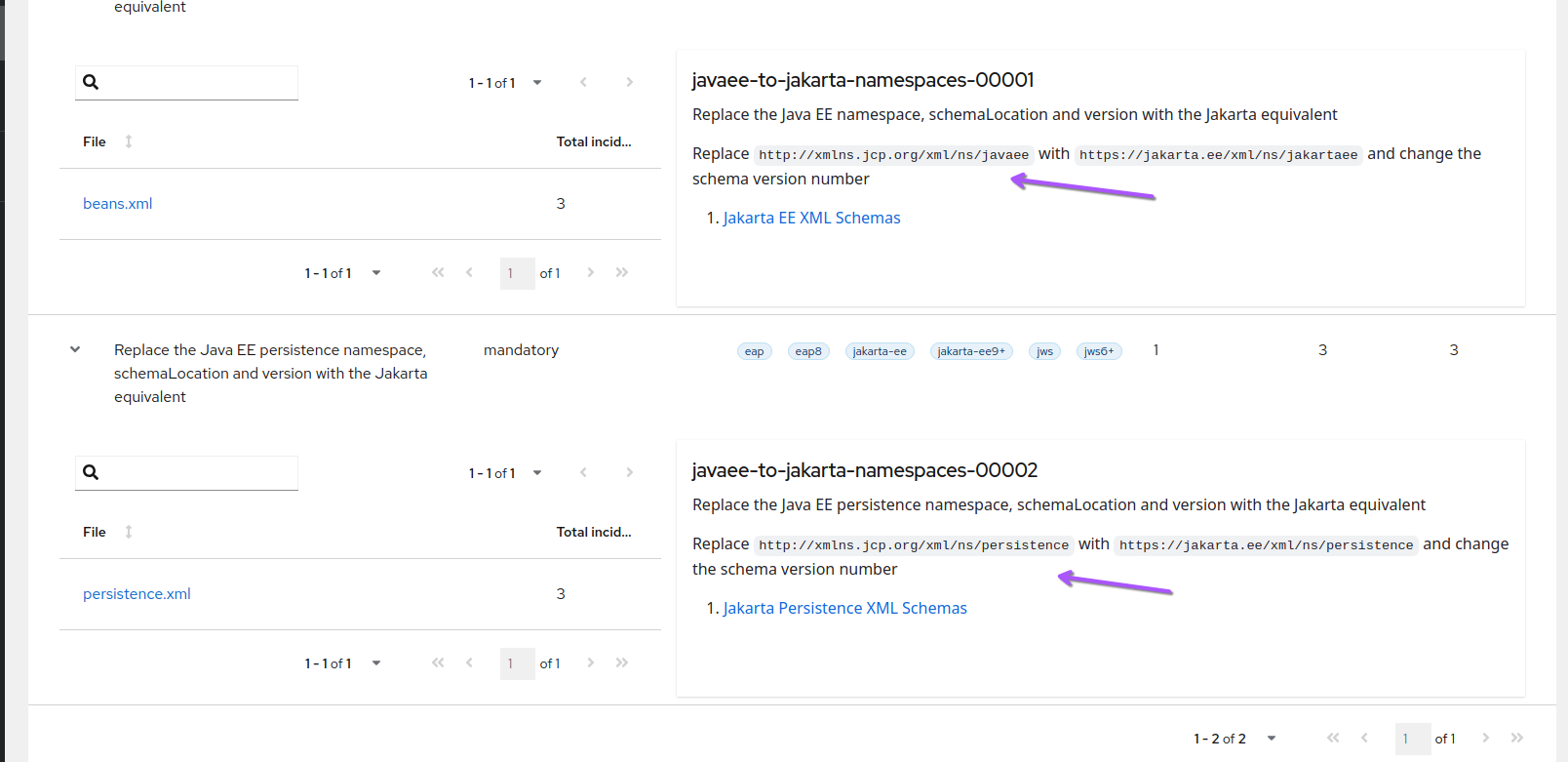Click the search icon above the beans.xml table

coord(91,82)
